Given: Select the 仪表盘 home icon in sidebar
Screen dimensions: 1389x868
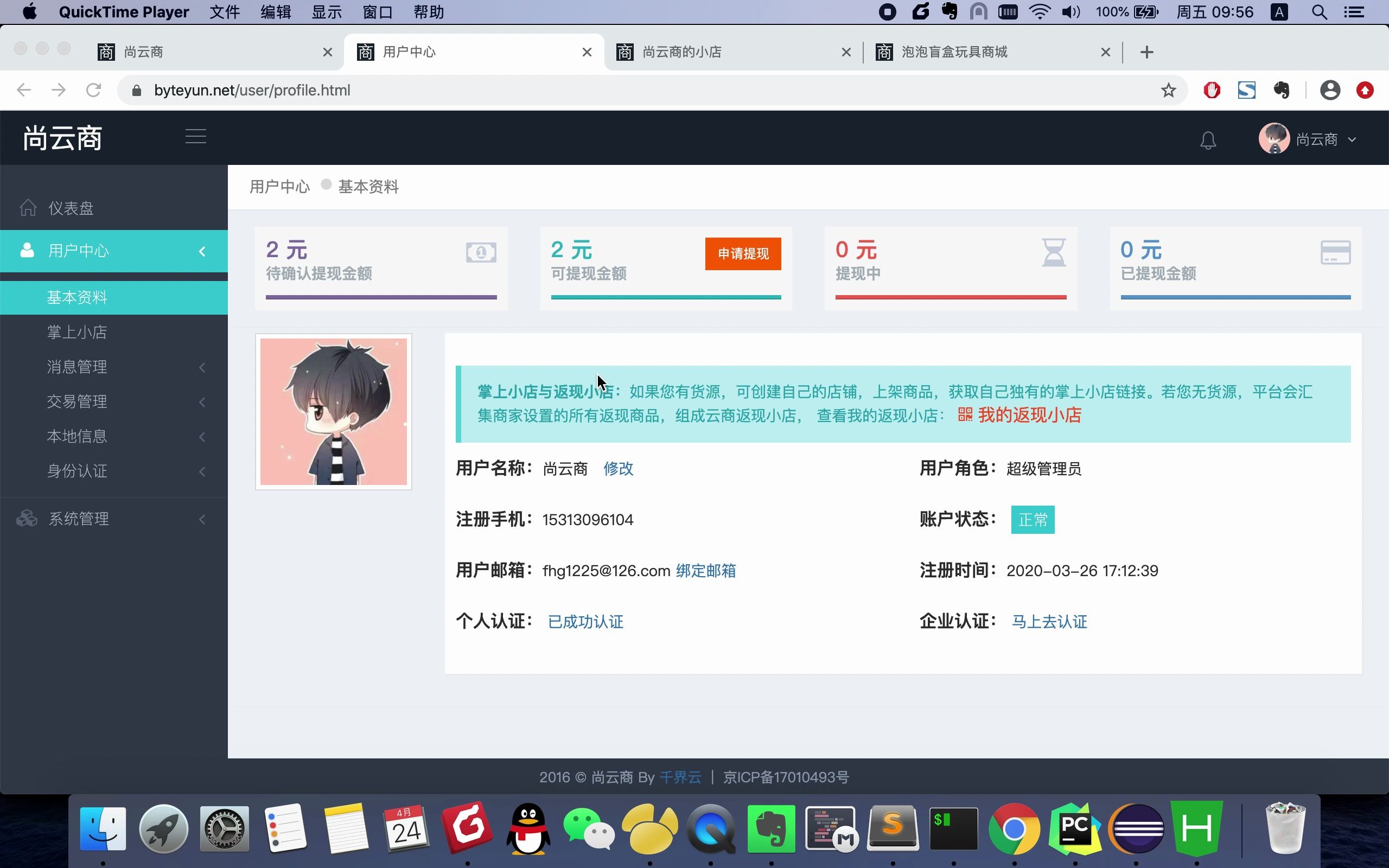Looking at the screenshot, I should [27, 207].
